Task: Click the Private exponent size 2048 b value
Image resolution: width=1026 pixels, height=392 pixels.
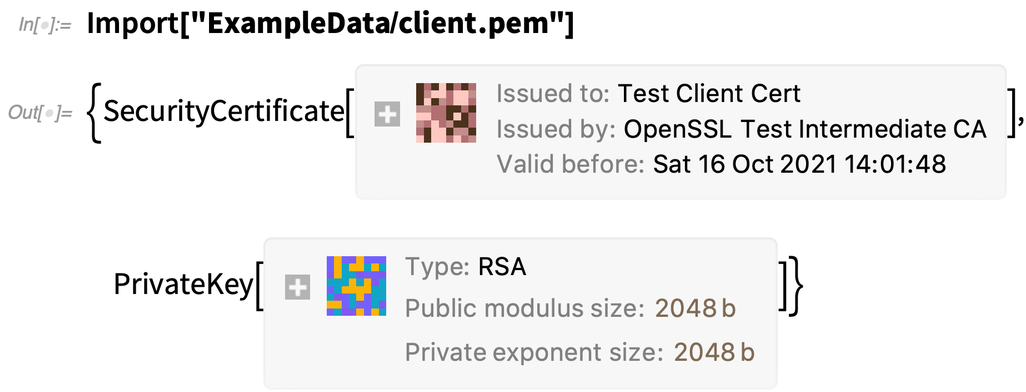Action: click(715, 353)
